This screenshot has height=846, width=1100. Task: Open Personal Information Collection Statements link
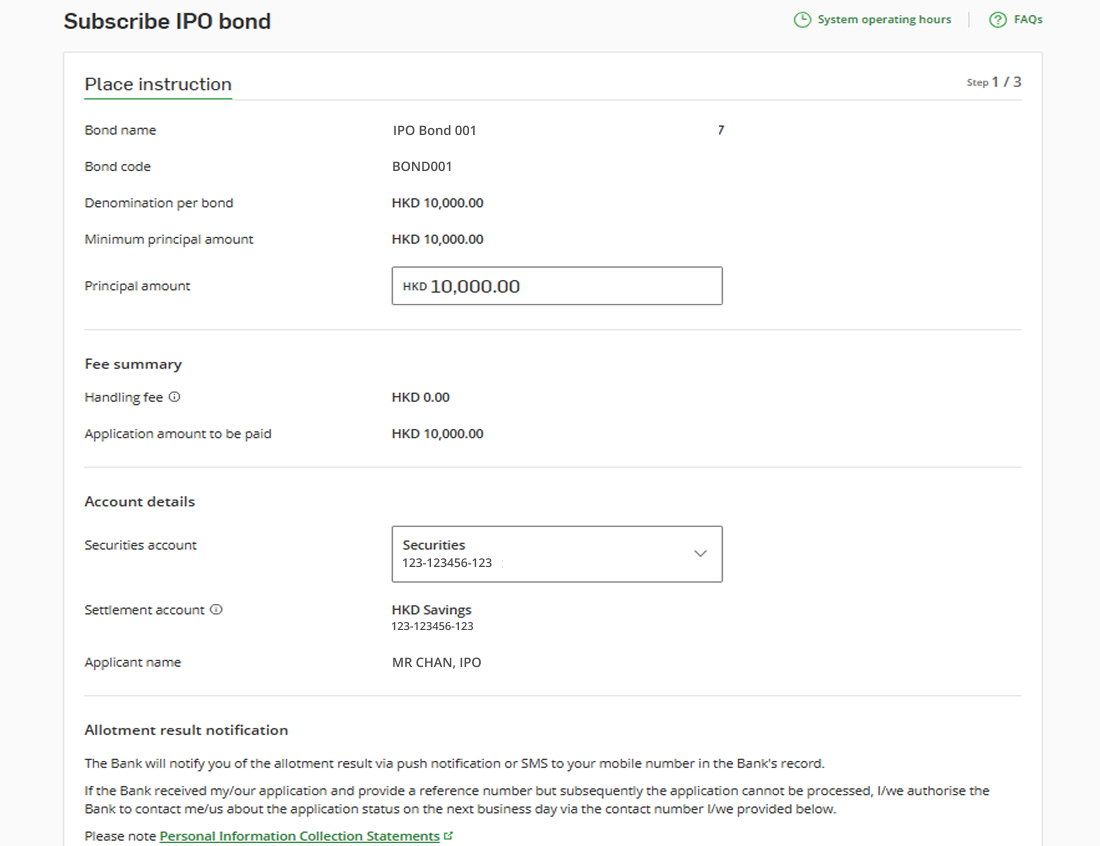pyautogui.click(x=299, y=835)
